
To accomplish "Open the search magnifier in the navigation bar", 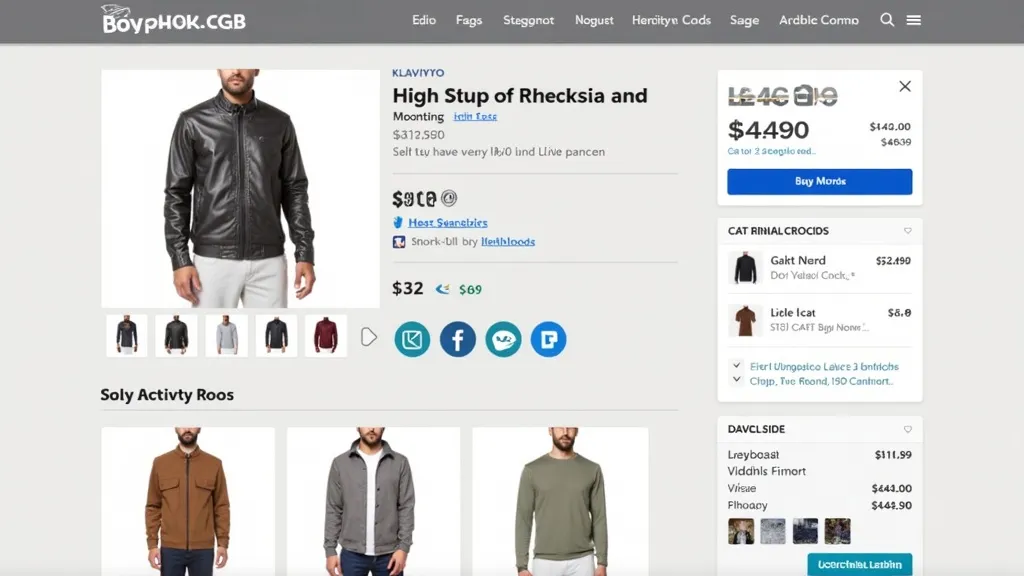I will (887, 19).
